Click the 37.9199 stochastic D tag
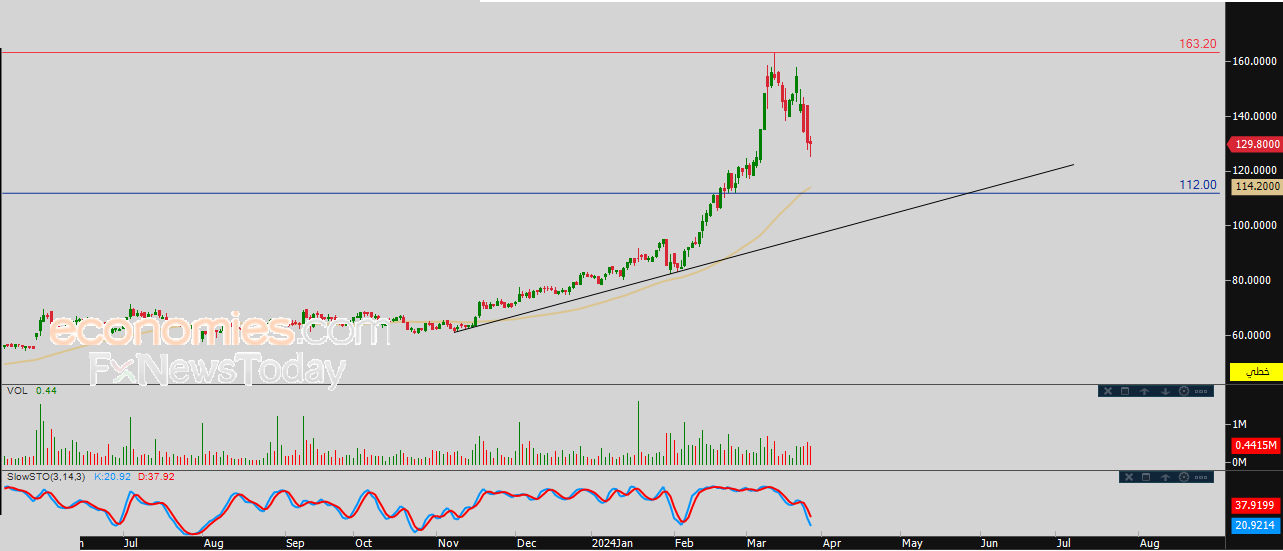 click(x=1256, y=505)
